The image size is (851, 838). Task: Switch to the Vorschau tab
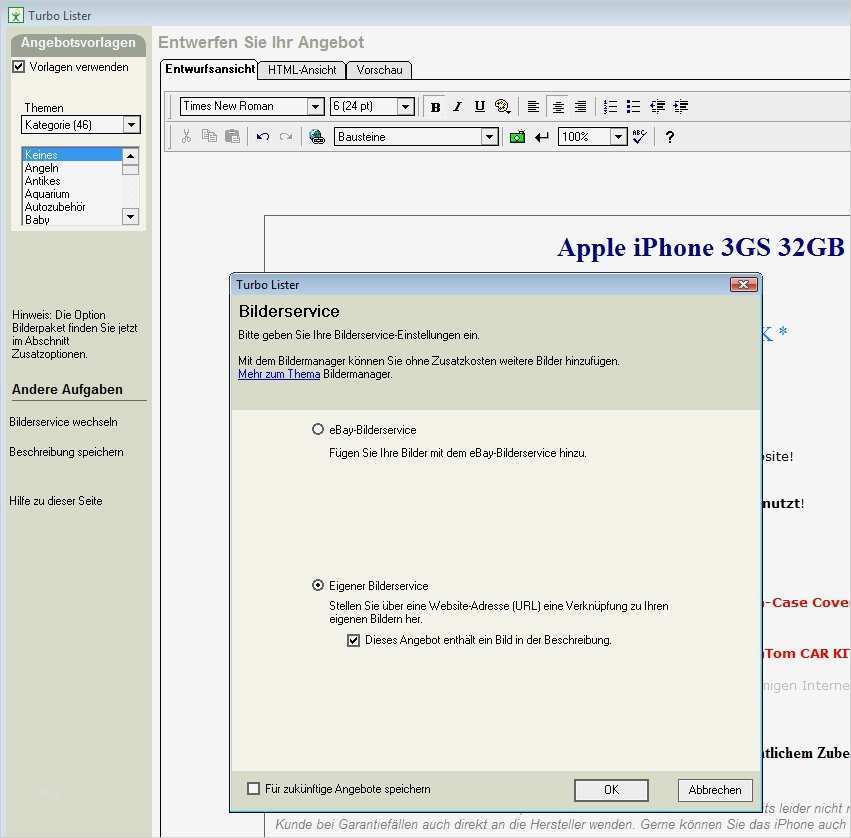pyautogui.click(x=379, y=70)
